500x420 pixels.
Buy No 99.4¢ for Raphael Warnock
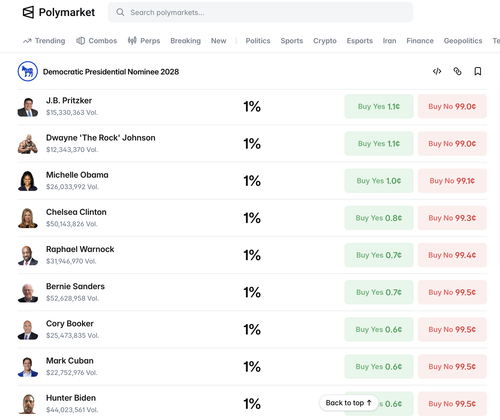pyautogui.click(x=452, y=255)
